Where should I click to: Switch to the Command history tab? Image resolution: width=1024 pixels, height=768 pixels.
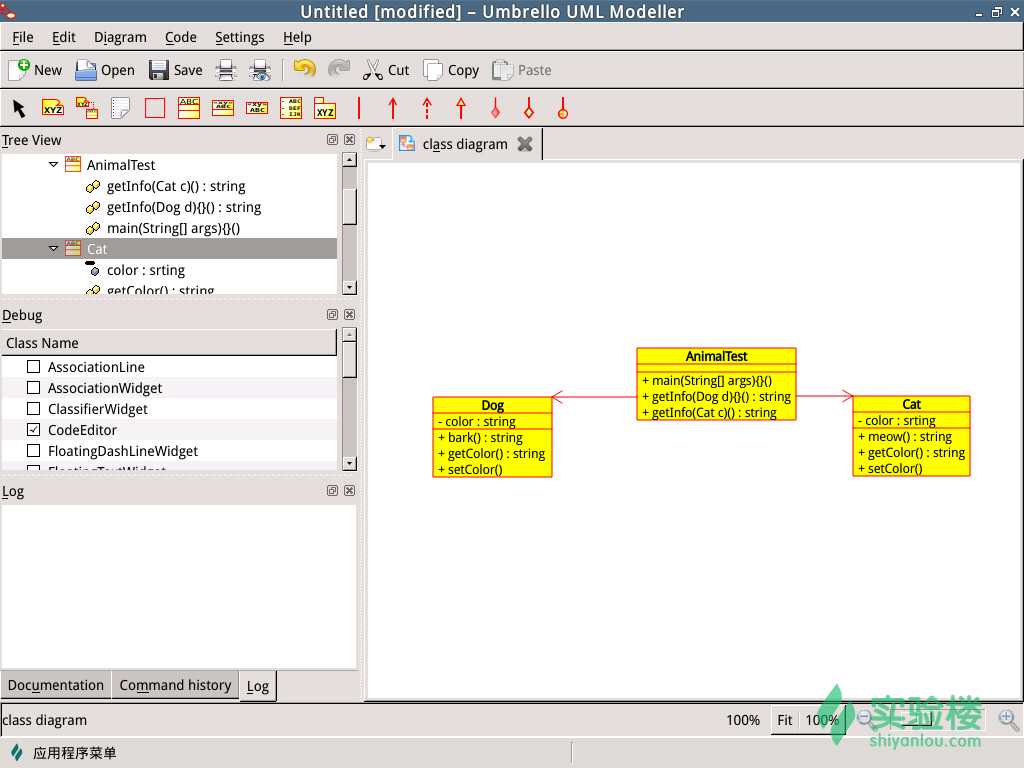(175, 685)
